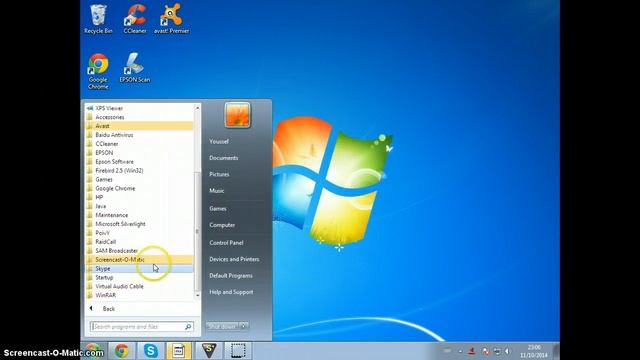Open the Recycle Bin desktop icon
The height and width of the screenshot is (360, 640).
98,19
